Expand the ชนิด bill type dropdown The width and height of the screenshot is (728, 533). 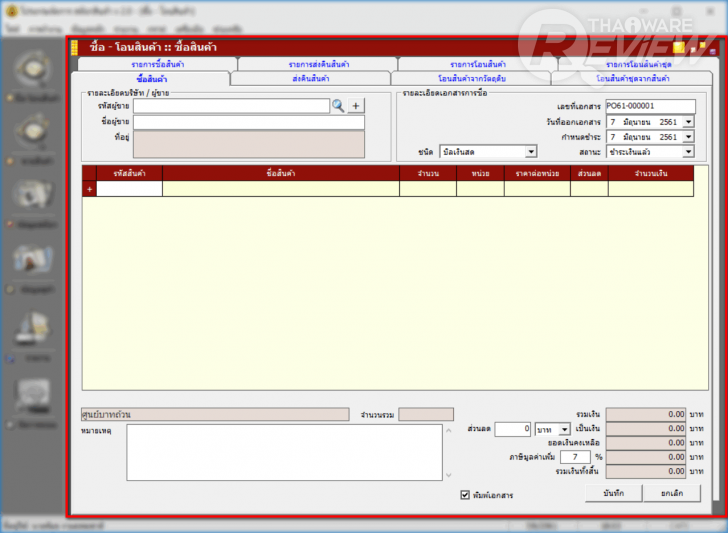(x=531, y=151)
